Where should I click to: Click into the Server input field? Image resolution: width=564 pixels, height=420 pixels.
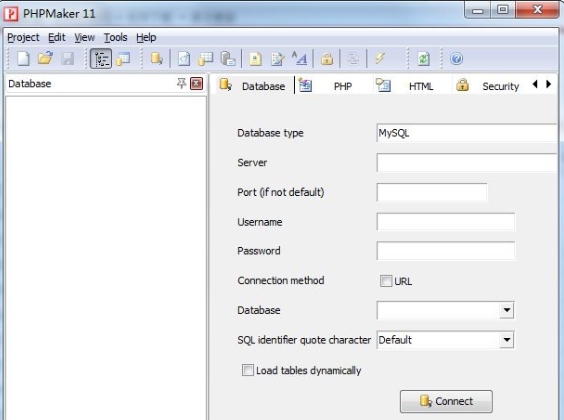467,163
